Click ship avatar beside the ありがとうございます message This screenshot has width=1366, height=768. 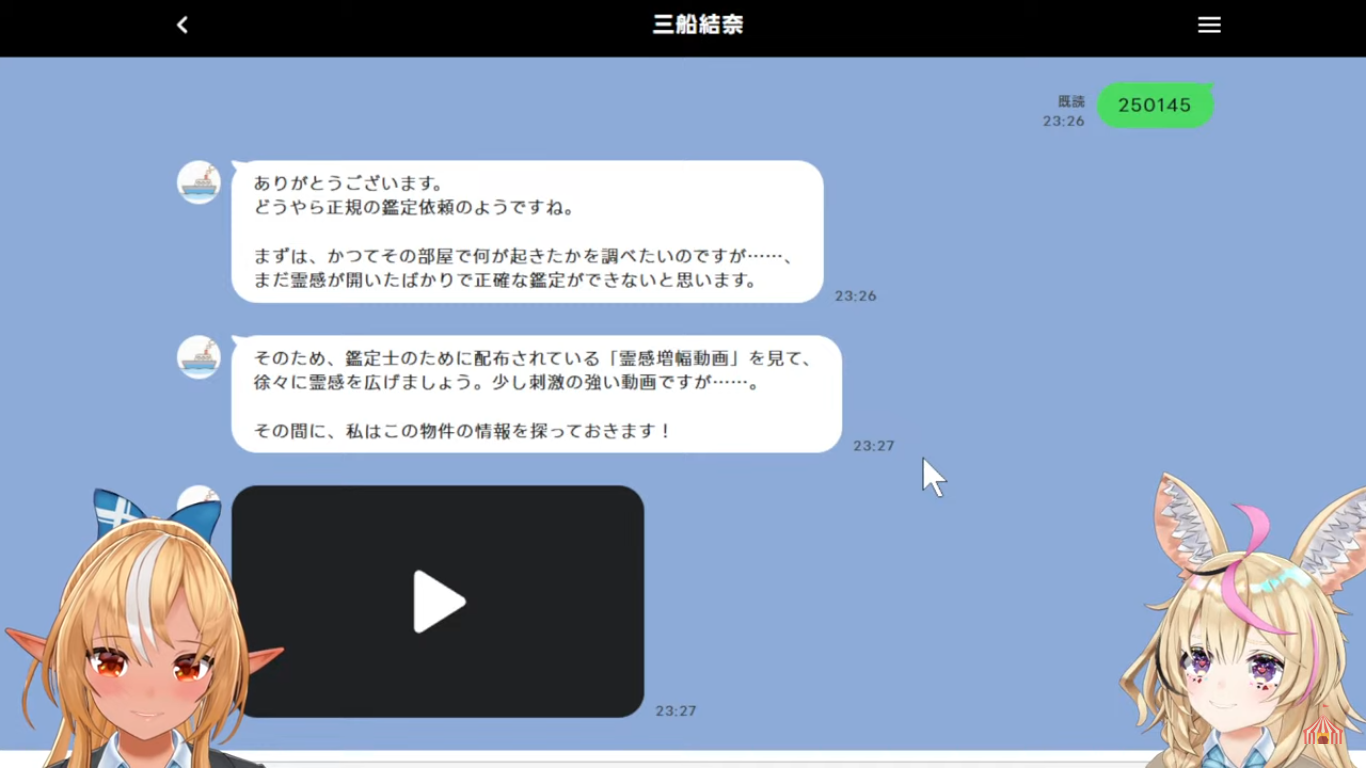199,182
